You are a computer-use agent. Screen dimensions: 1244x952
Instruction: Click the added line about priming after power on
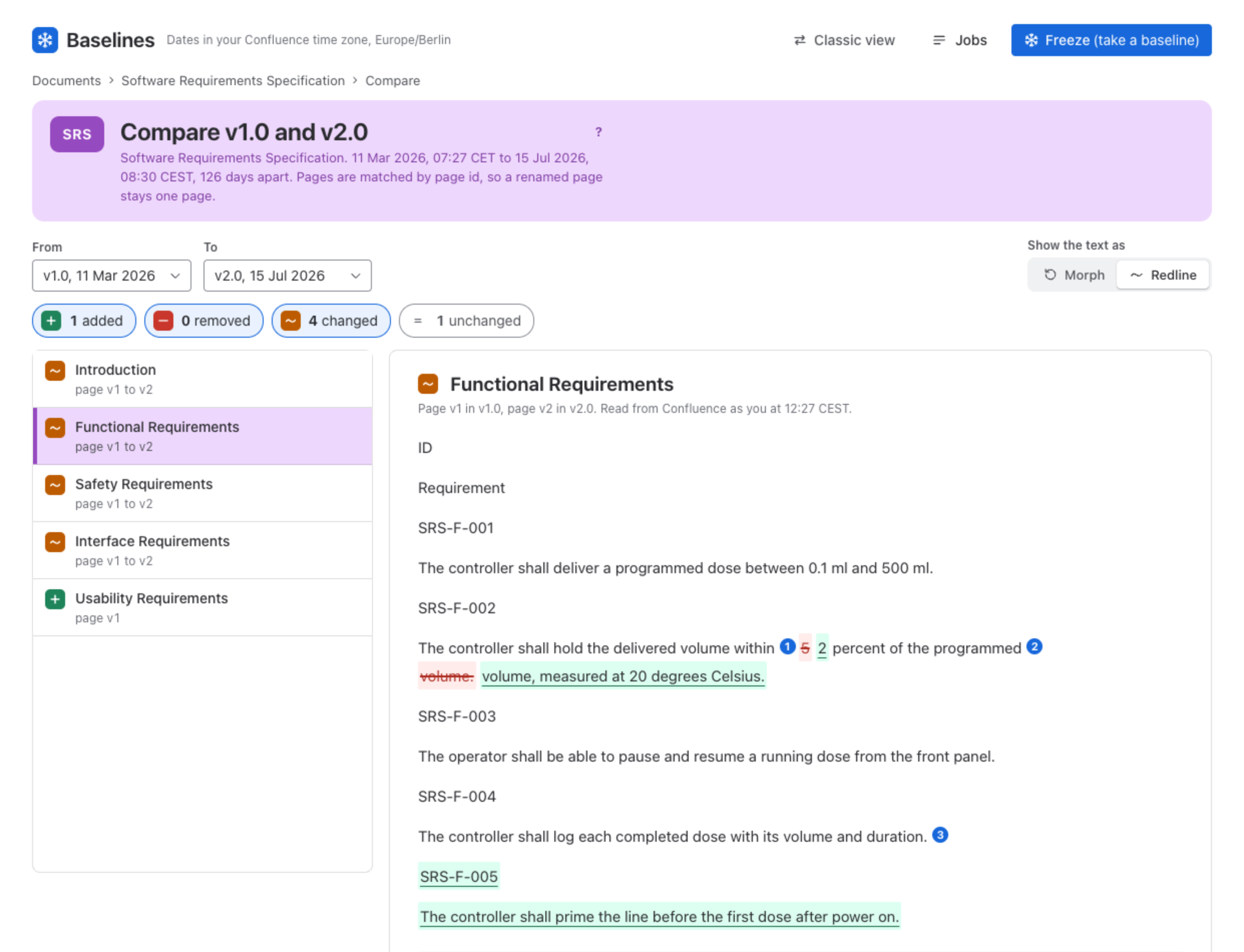tap(659, 917)
